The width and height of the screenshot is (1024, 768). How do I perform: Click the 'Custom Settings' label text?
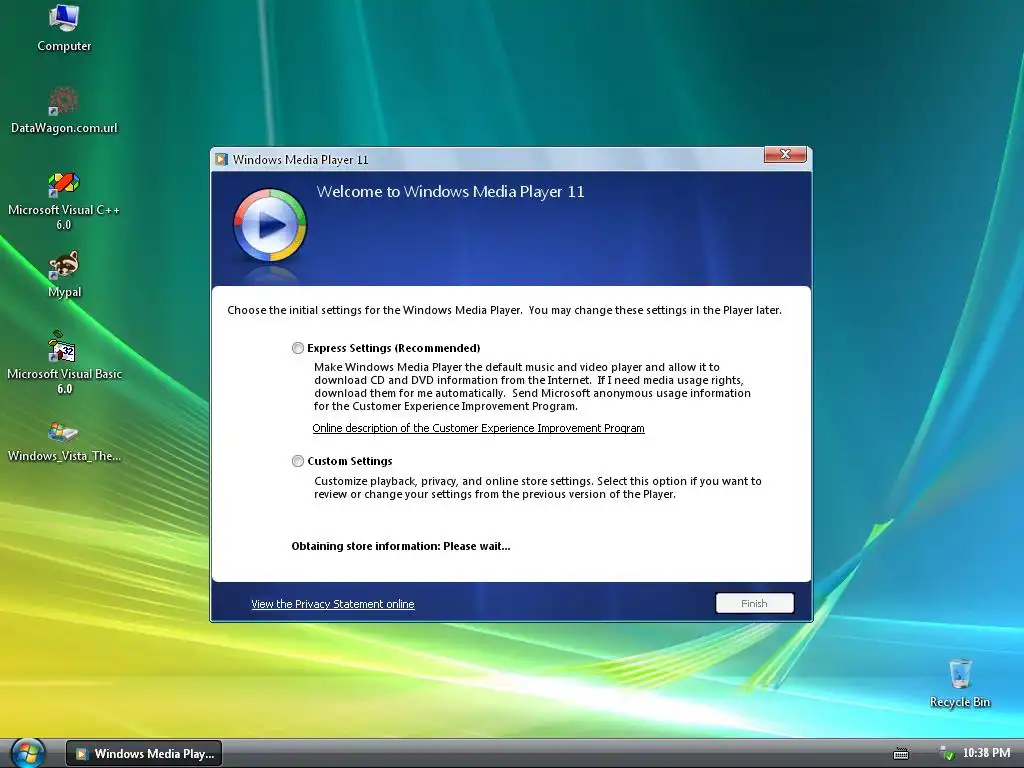tap(349, 461)
